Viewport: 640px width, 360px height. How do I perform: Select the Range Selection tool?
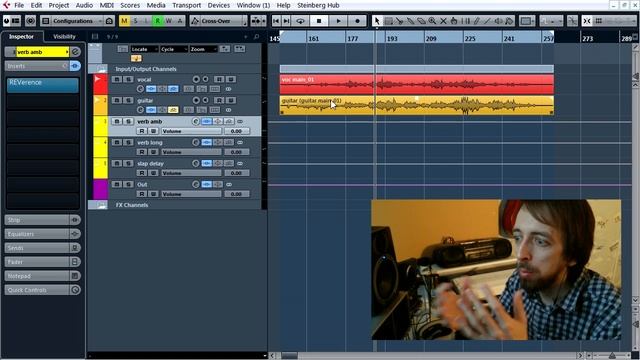pos(388,21)
